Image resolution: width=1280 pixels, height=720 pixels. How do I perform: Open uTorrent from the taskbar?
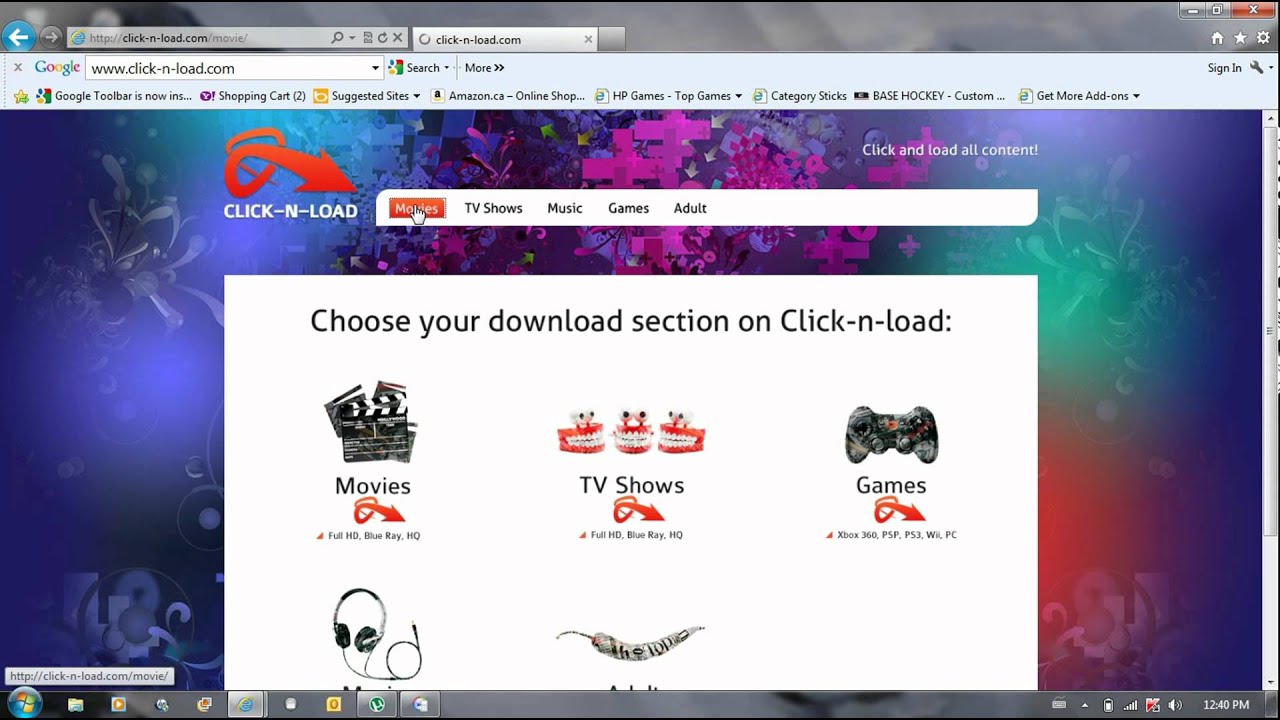click(377, 704)
